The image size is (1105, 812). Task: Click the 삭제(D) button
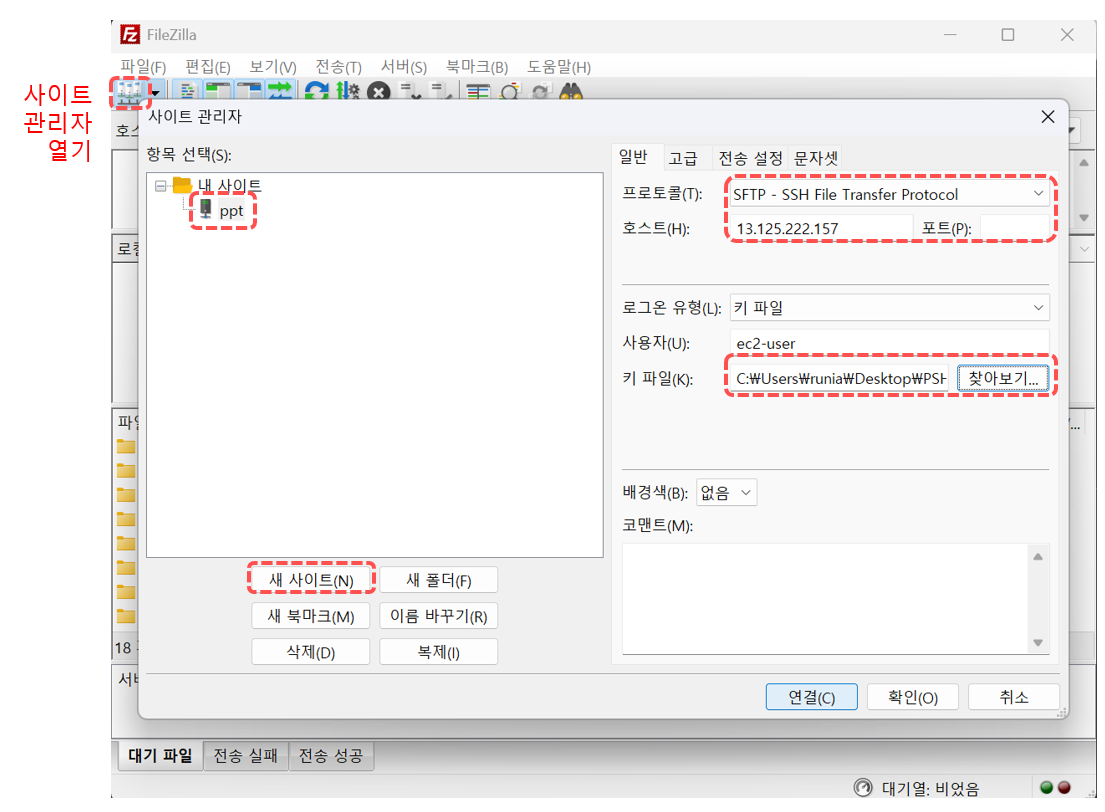[x=311, y=651]
